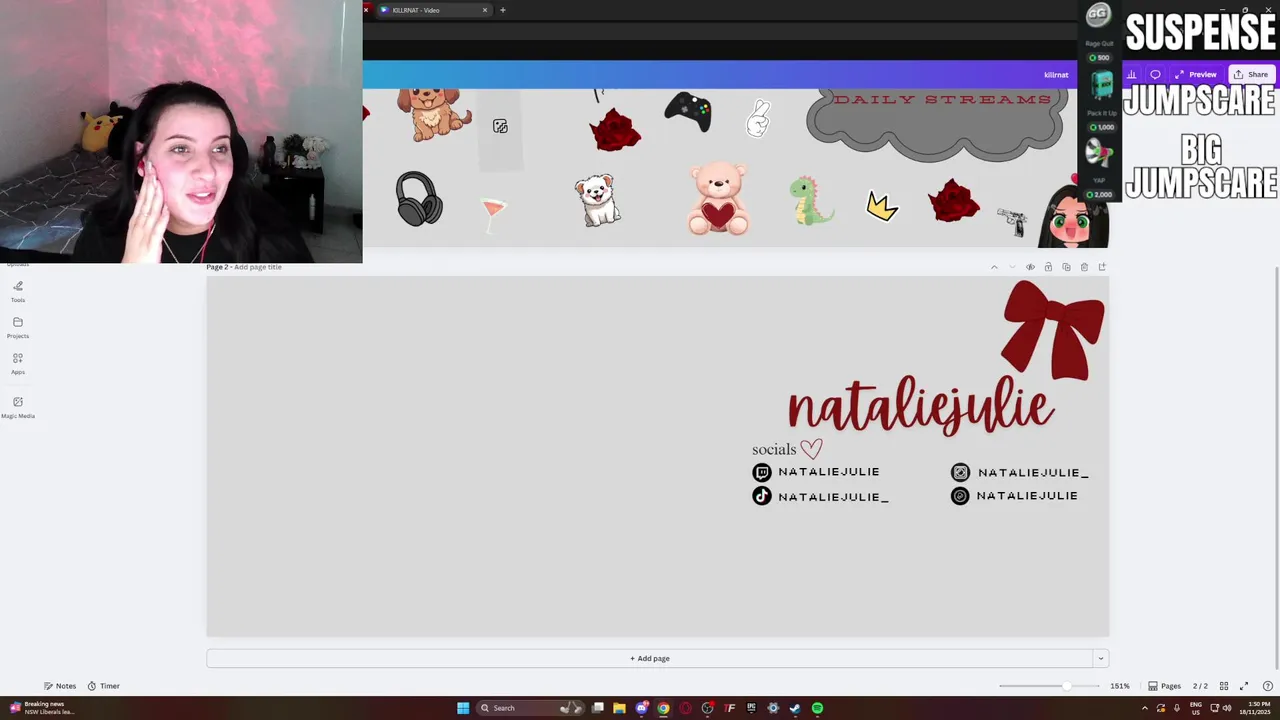Select NATALIEJULIE_ text next to Instagram
The height and width of the screenshot is (720, 1280).
1033,473
